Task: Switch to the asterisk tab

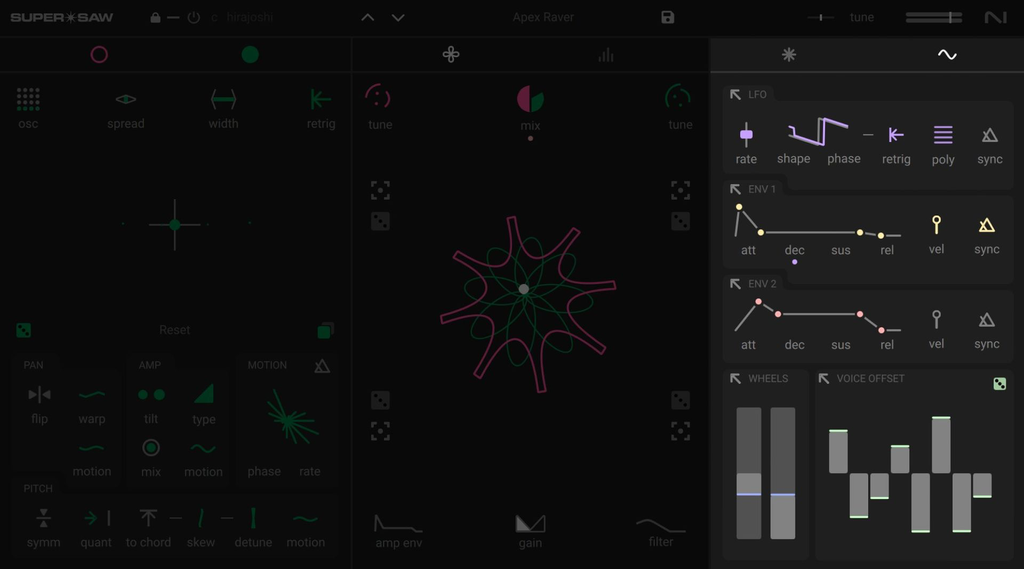Action: (789, 55)
